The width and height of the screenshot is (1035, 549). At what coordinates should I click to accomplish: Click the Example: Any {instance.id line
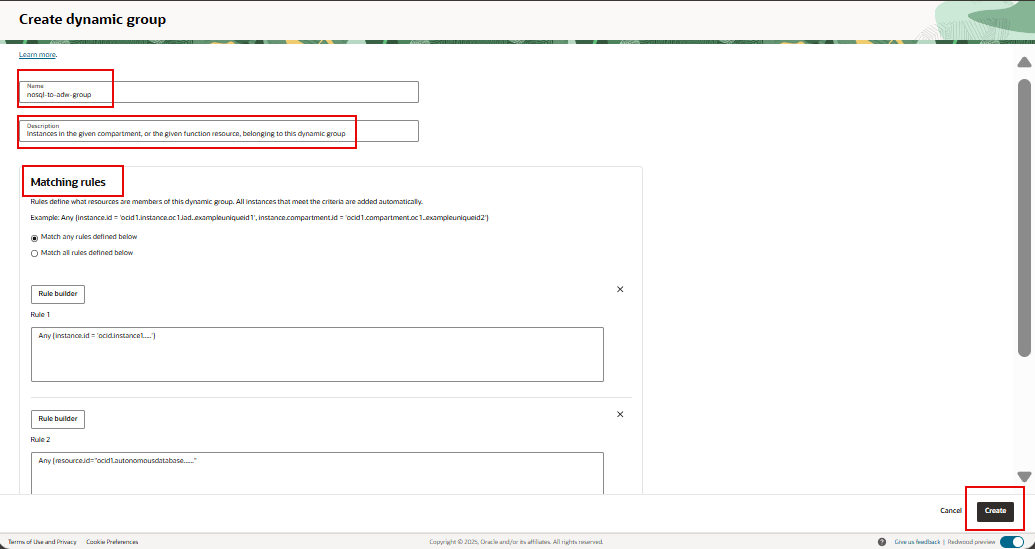(259, 217)
